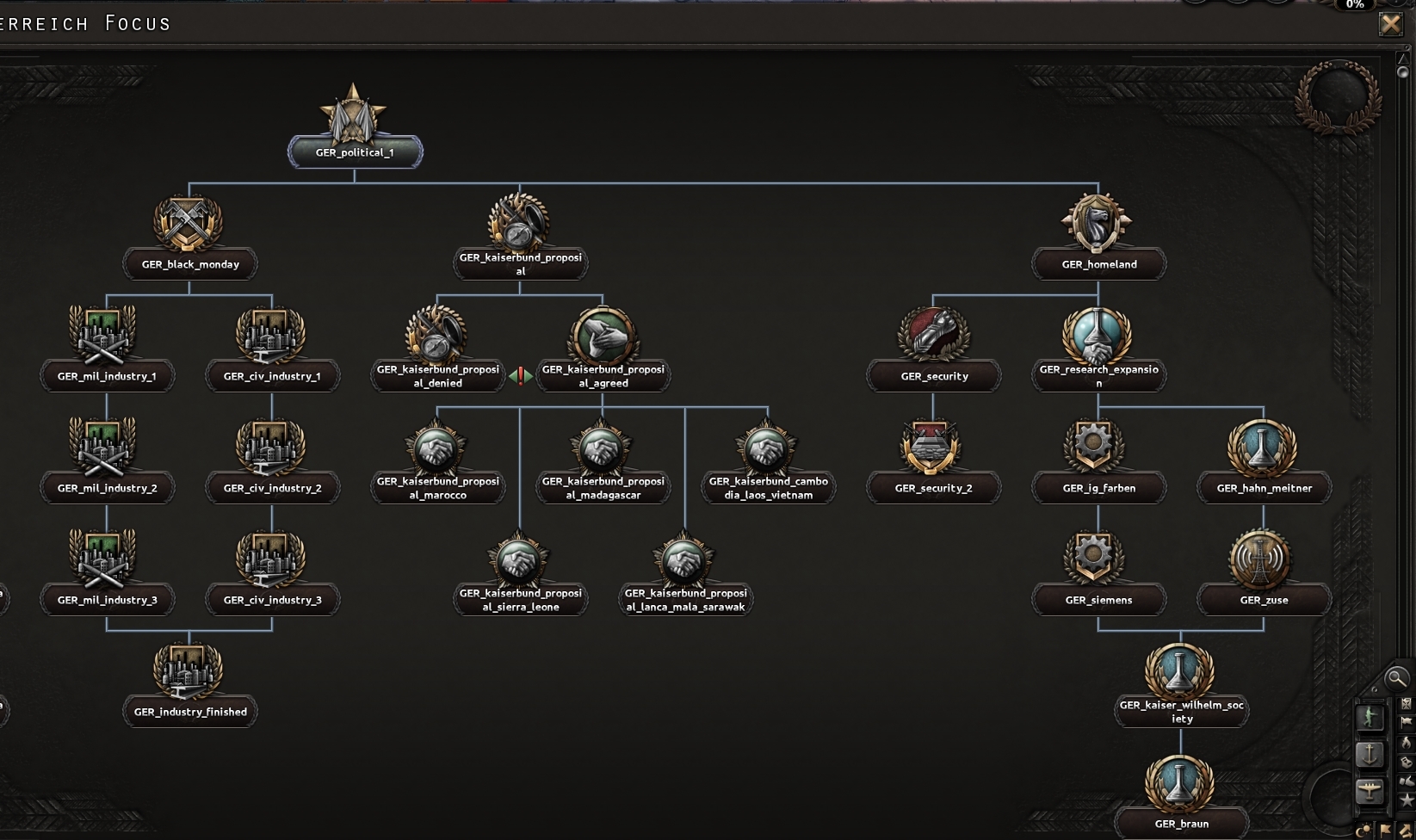The height and width of the screenshot is (840, 1416).
Task: Open the GER_homeland focus icon
Action: (1098, 224)
